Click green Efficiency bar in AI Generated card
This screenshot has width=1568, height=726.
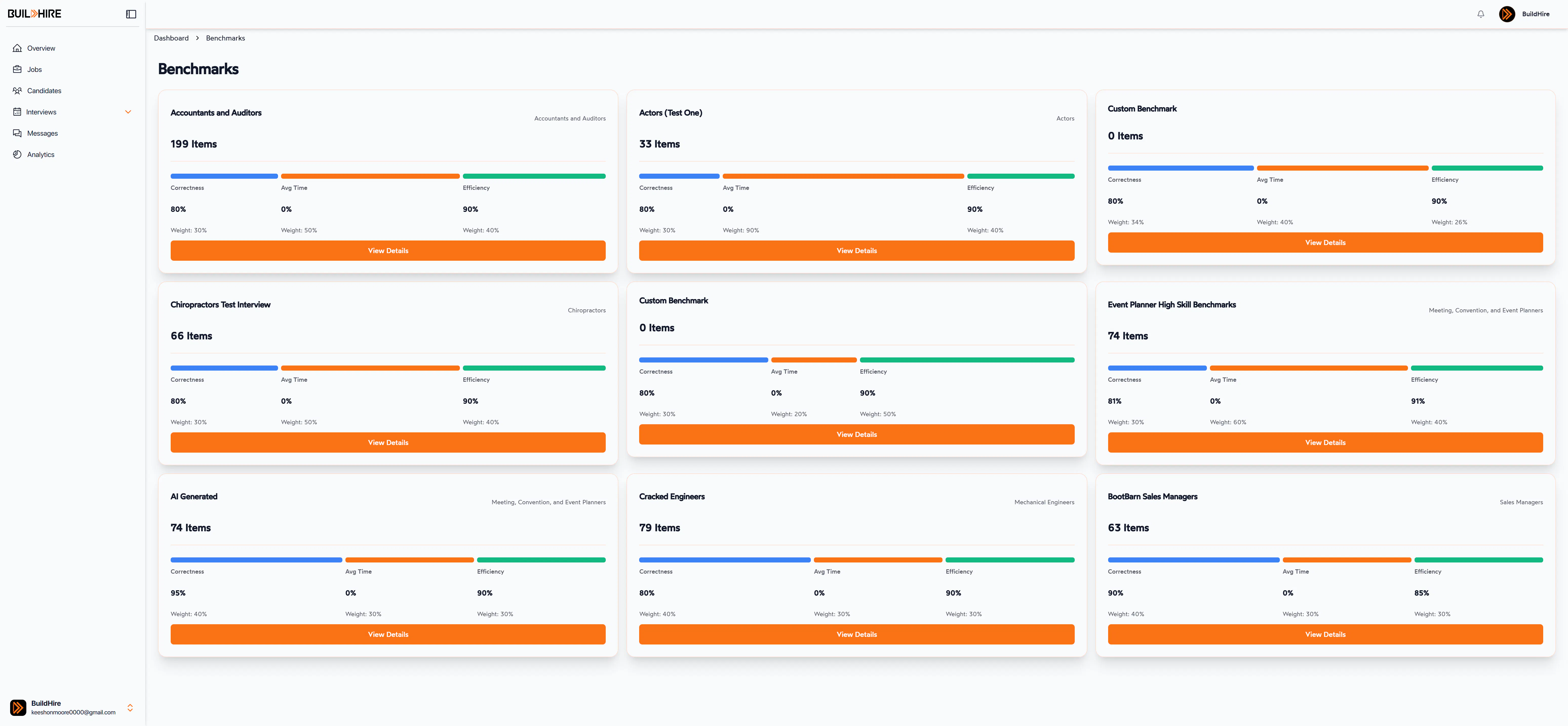pyautogui.click(x=541, y=560)
